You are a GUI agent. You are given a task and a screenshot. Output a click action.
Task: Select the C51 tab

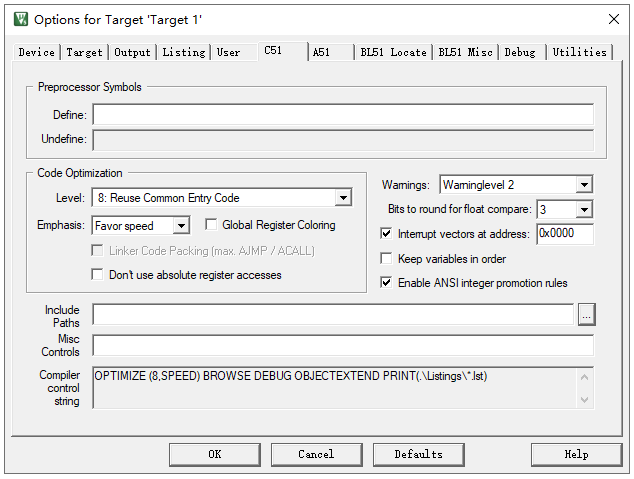click(x=283, y=51)
